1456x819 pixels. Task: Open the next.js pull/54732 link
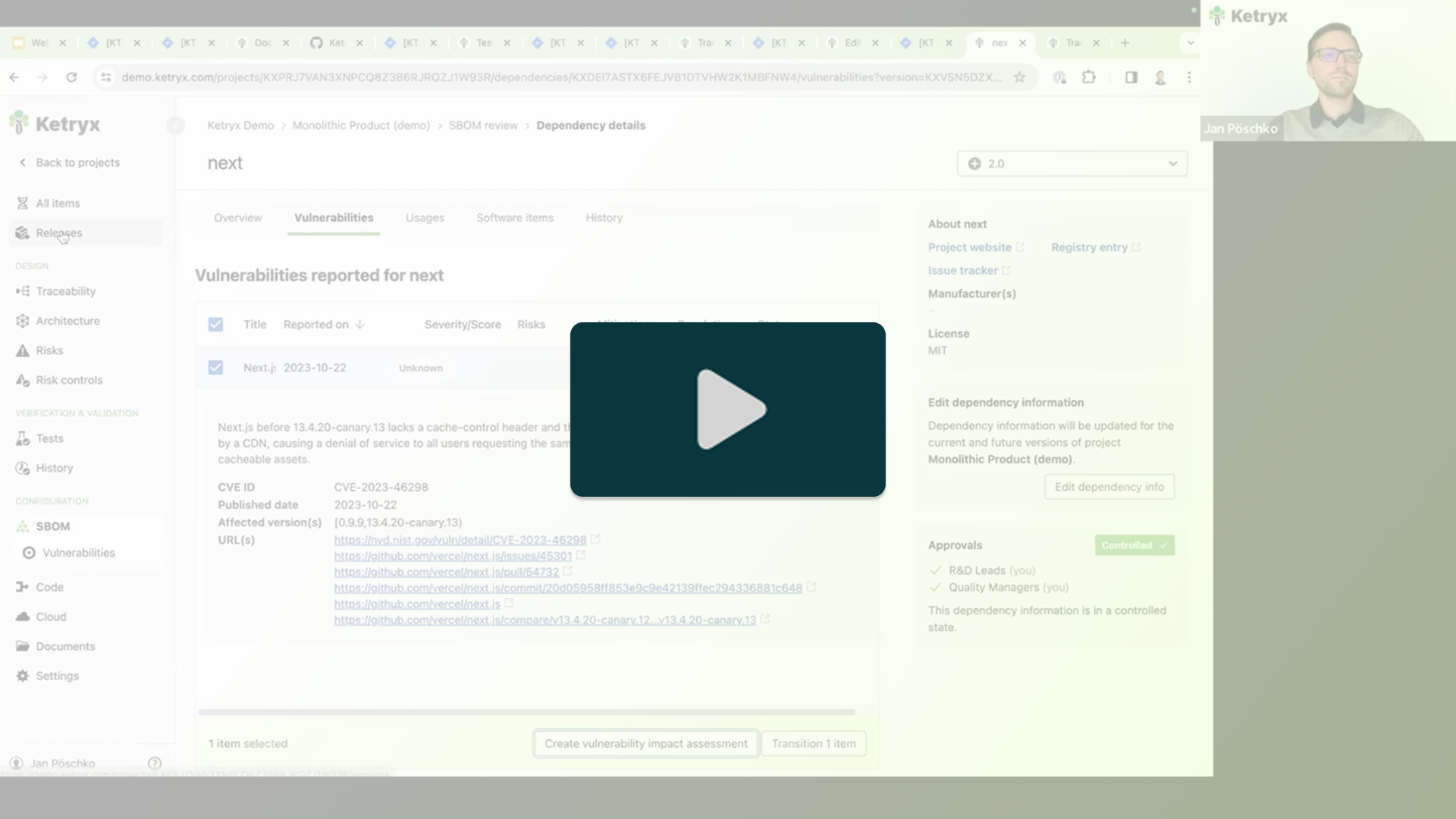pos(447,572)
